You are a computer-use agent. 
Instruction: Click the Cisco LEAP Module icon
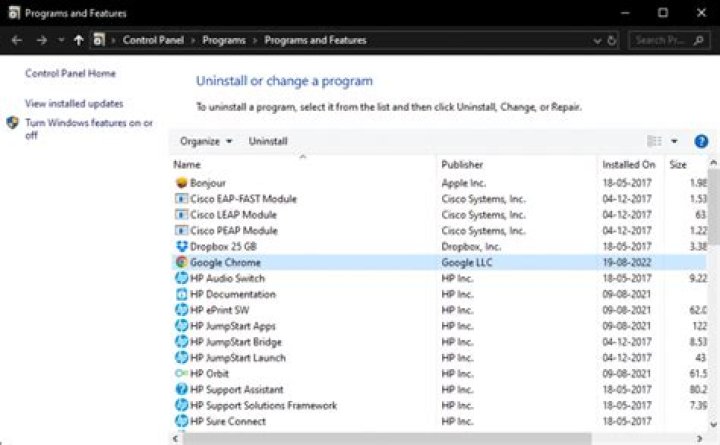point(181,214)
